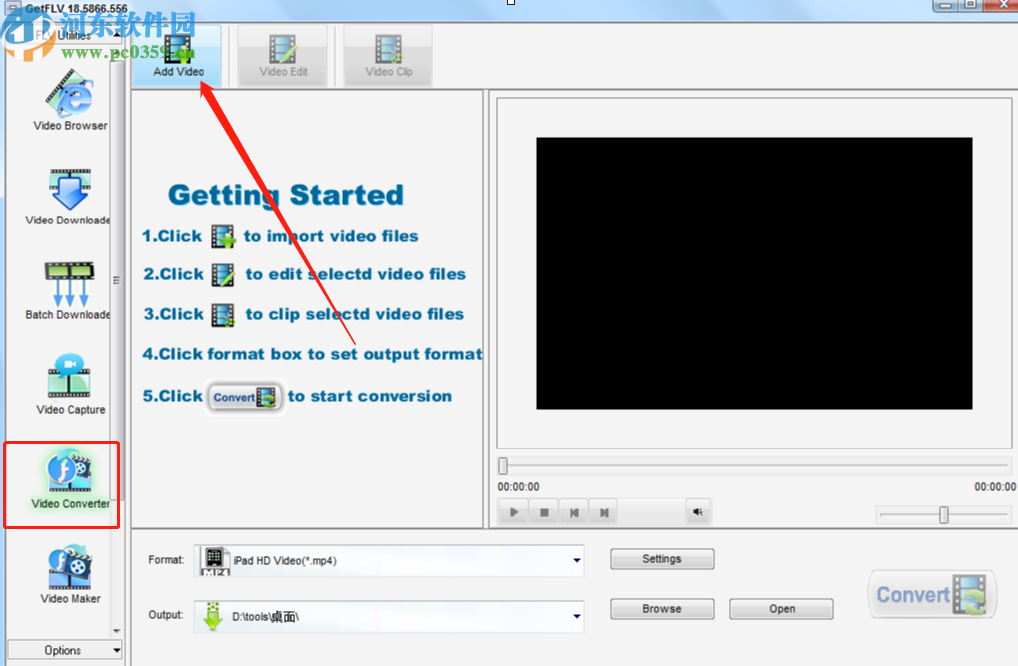The height and width of the screenshot is (666, 1018).
Task: Click Convert image in step 5
Action: pos(245,397)
